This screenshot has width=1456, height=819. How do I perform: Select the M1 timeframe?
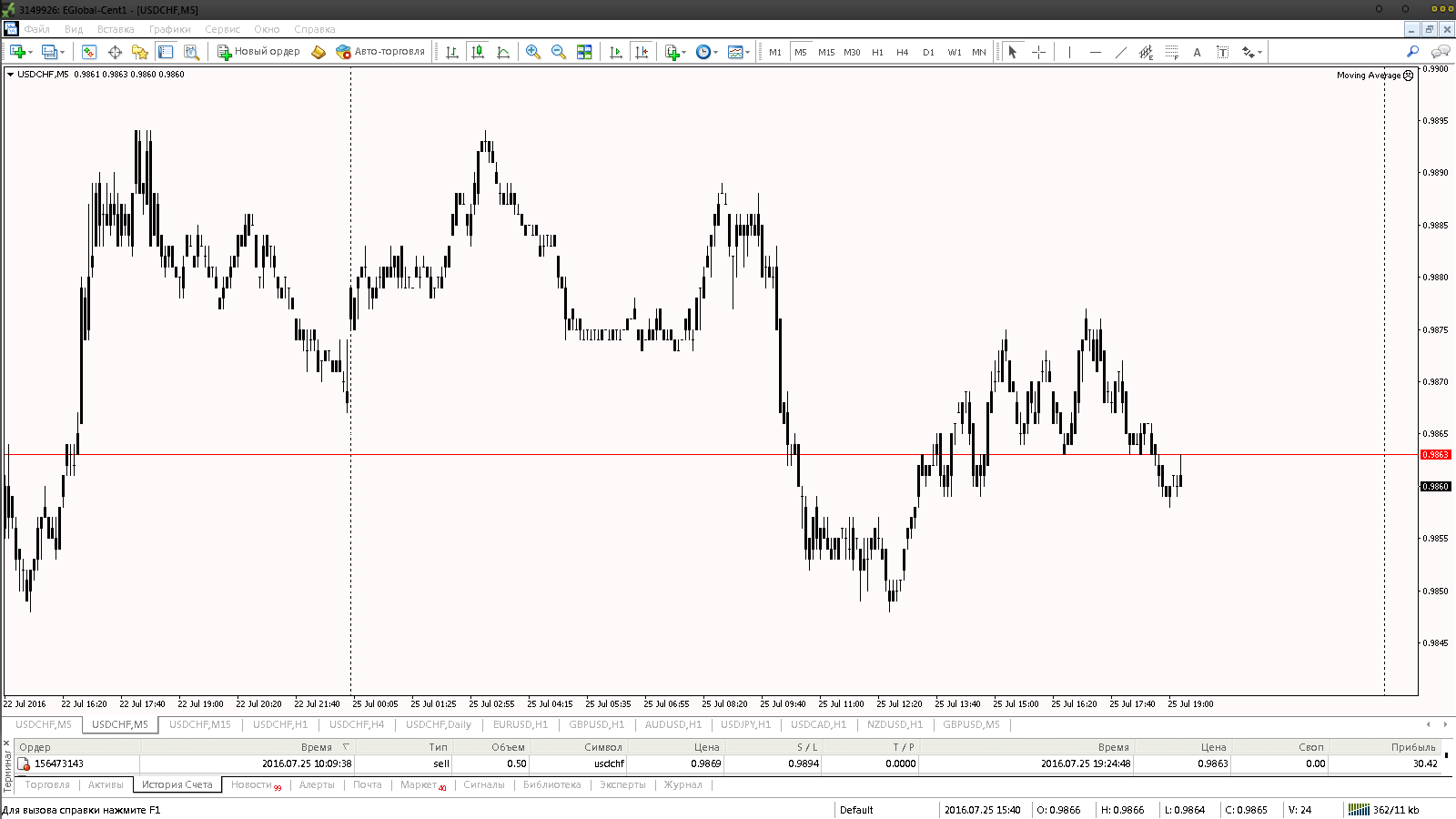point(775,52)
